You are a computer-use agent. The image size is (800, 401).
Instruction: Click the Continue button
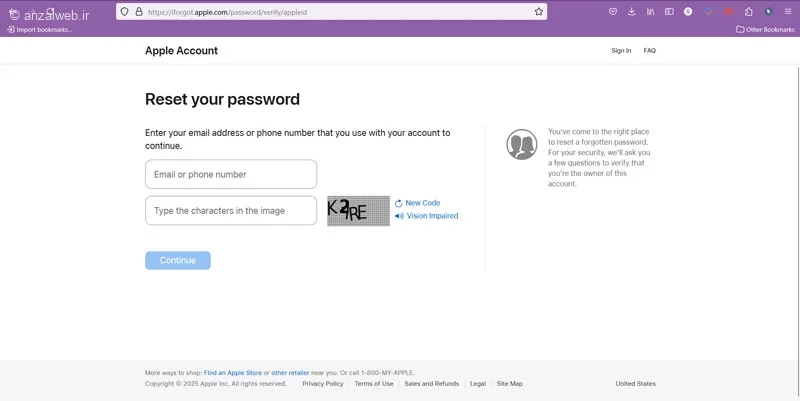pyautogui.click(x=178, y=260)
